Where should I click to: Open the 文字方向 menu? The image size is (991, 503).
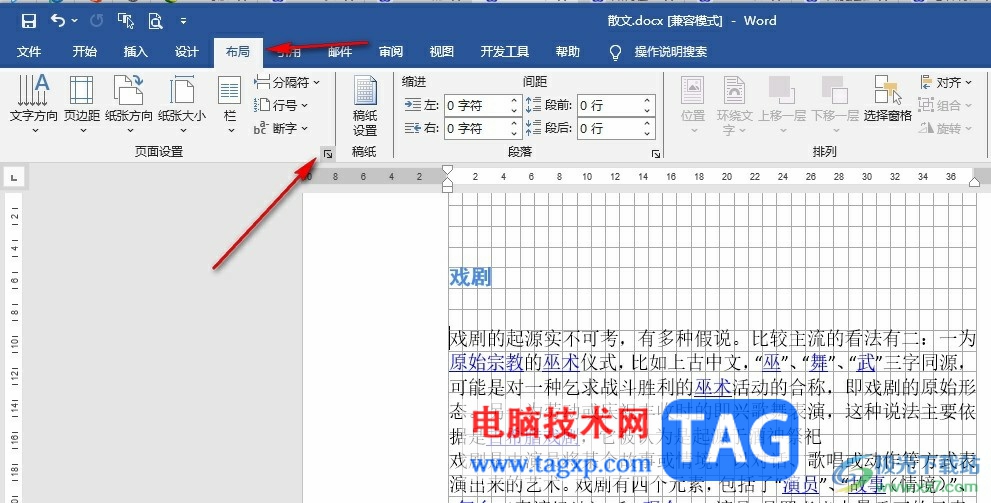[x=34, y=104]
